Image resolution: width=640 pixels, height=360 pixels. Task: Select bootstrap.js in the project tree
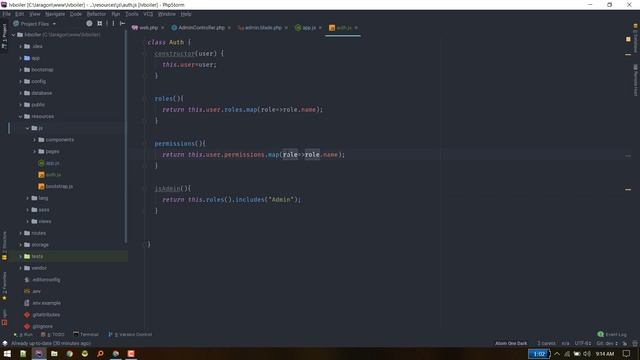pyautogui.click(x=56, y=187)
